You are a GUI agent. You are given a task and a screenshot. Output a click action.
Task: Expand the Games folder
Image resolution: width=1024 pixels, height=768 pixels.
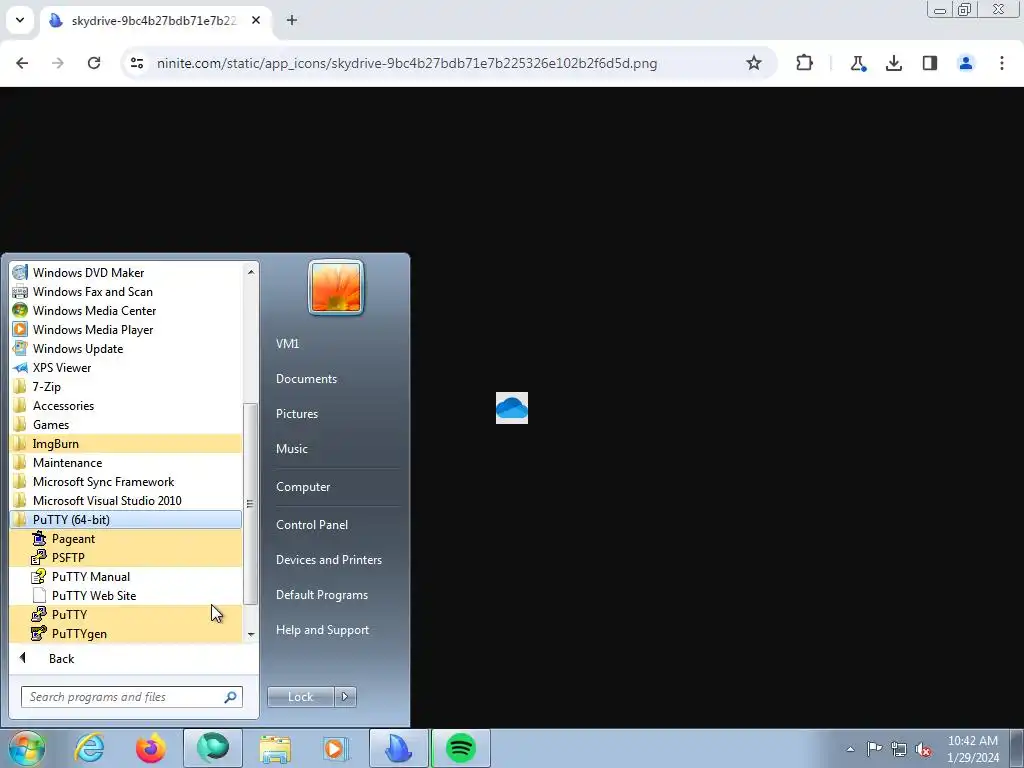(126, 424)
